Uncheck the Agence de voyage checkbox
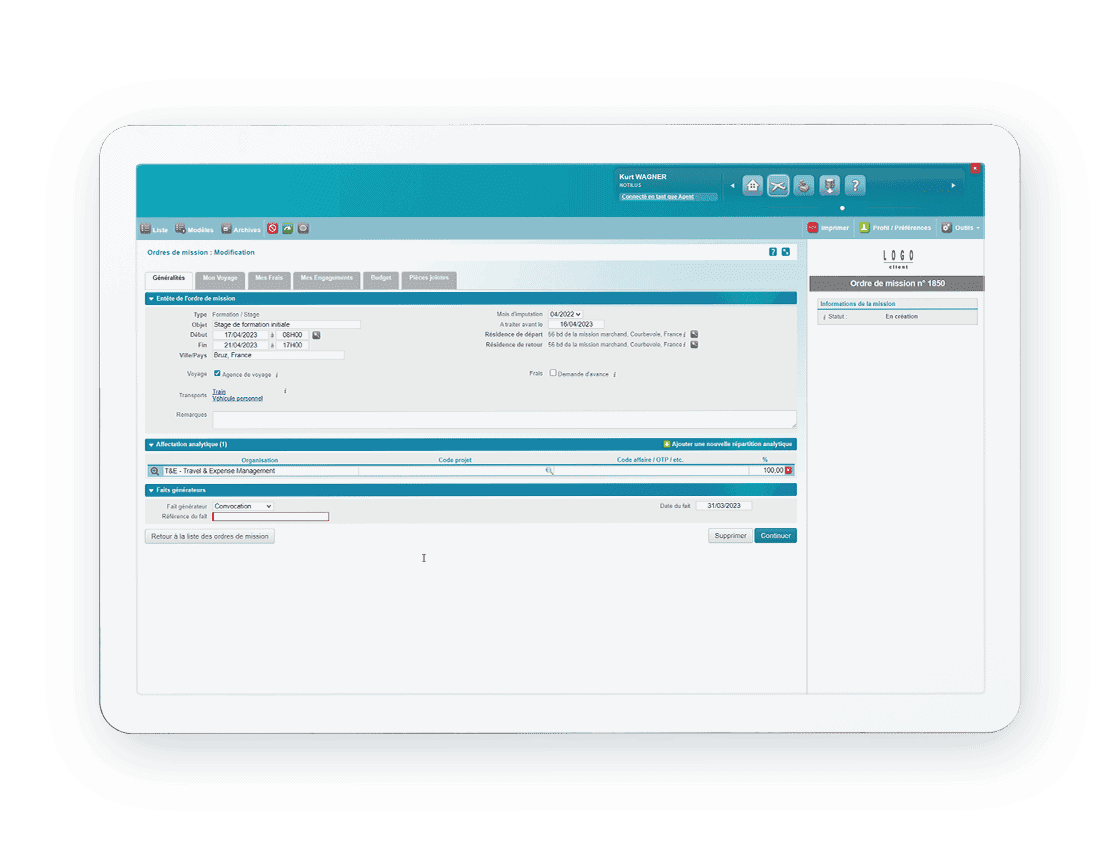Image resolution: width=1120 pixels, height=849 pixels. [x=217, y=373]
